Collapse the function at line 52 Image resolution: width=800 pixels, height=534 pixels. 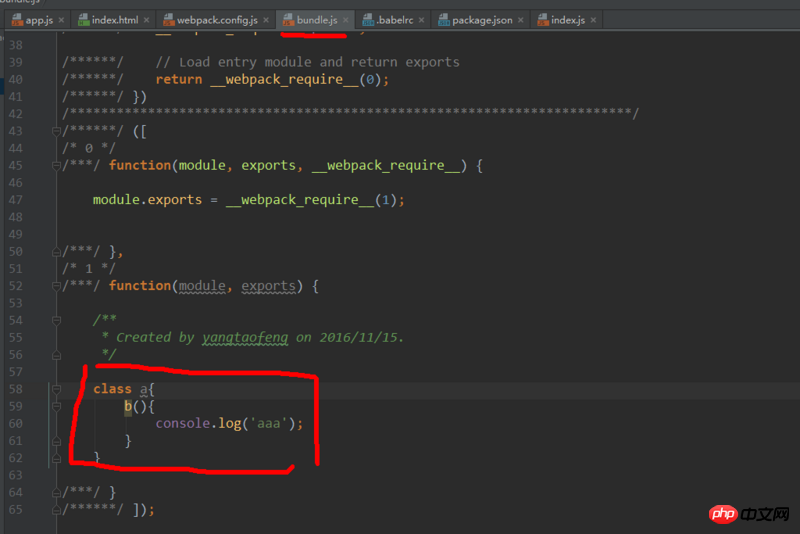[56, 286]
